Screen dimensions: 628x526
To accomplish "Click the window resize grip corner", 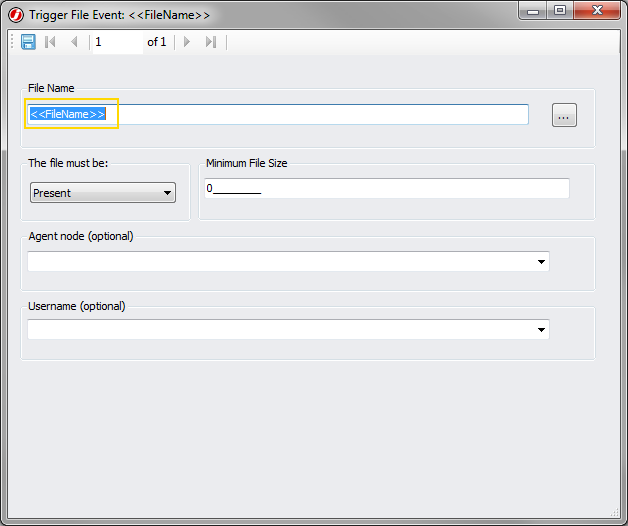I will (615, 512).
